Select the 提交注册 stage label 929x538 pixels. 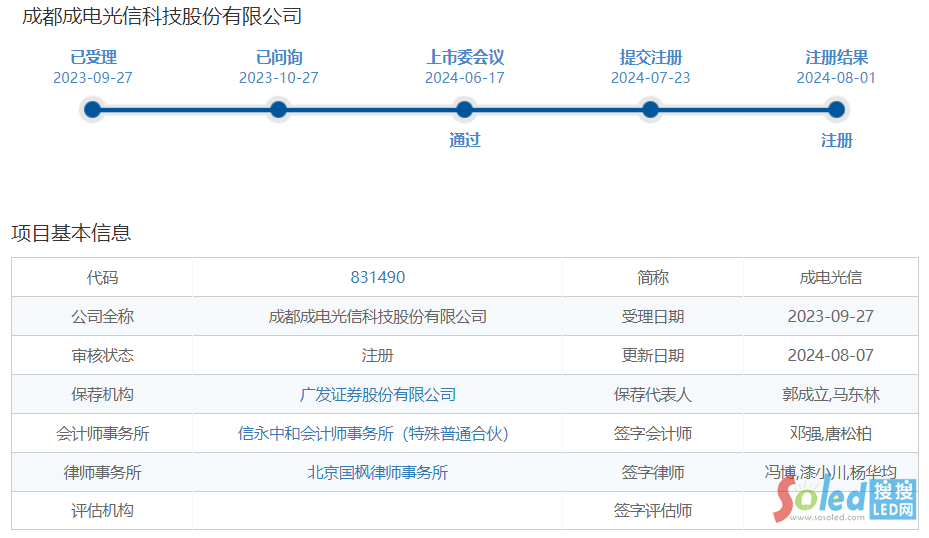tap(651, 58)
